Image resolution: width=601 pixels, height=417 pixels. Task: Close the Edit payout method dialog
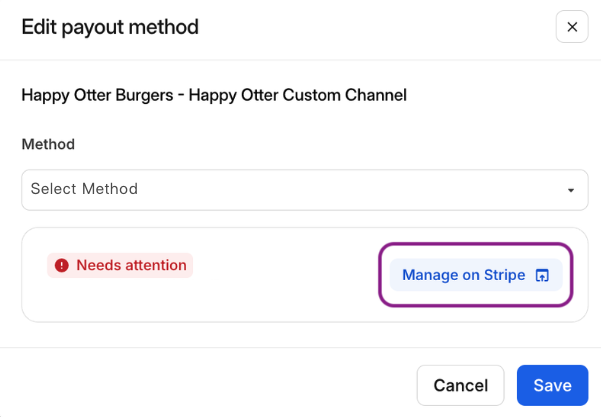(x=572, y=27)
